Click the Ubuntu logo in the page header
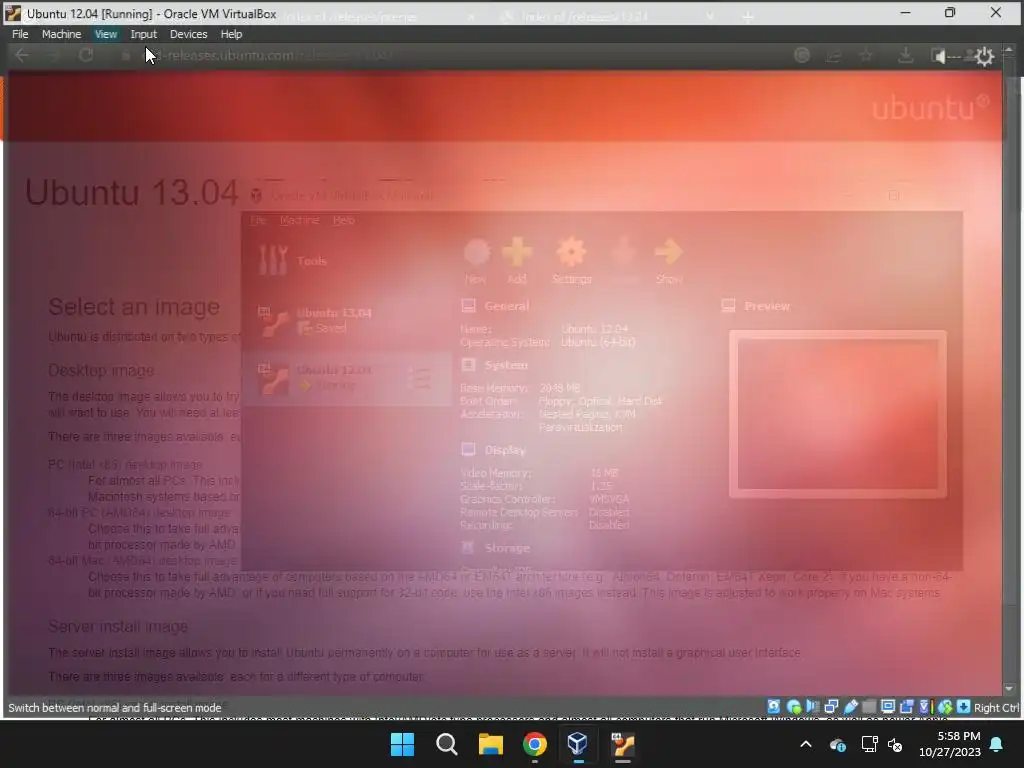This screenshot has height=768, width=1024. (x=931, y=108)
